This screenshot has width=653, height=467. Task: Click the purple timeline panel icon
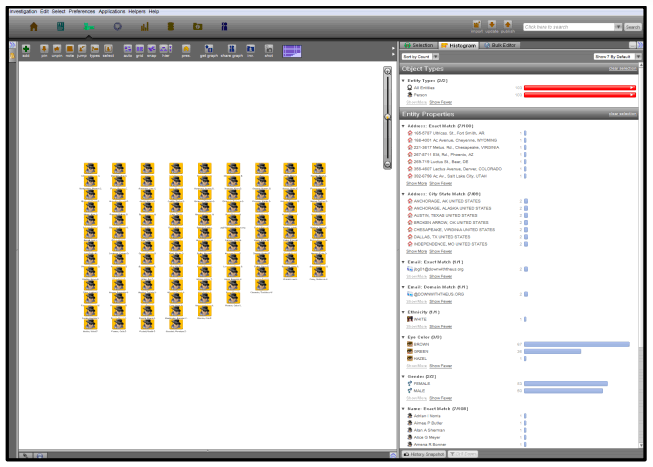pos(292,51)
